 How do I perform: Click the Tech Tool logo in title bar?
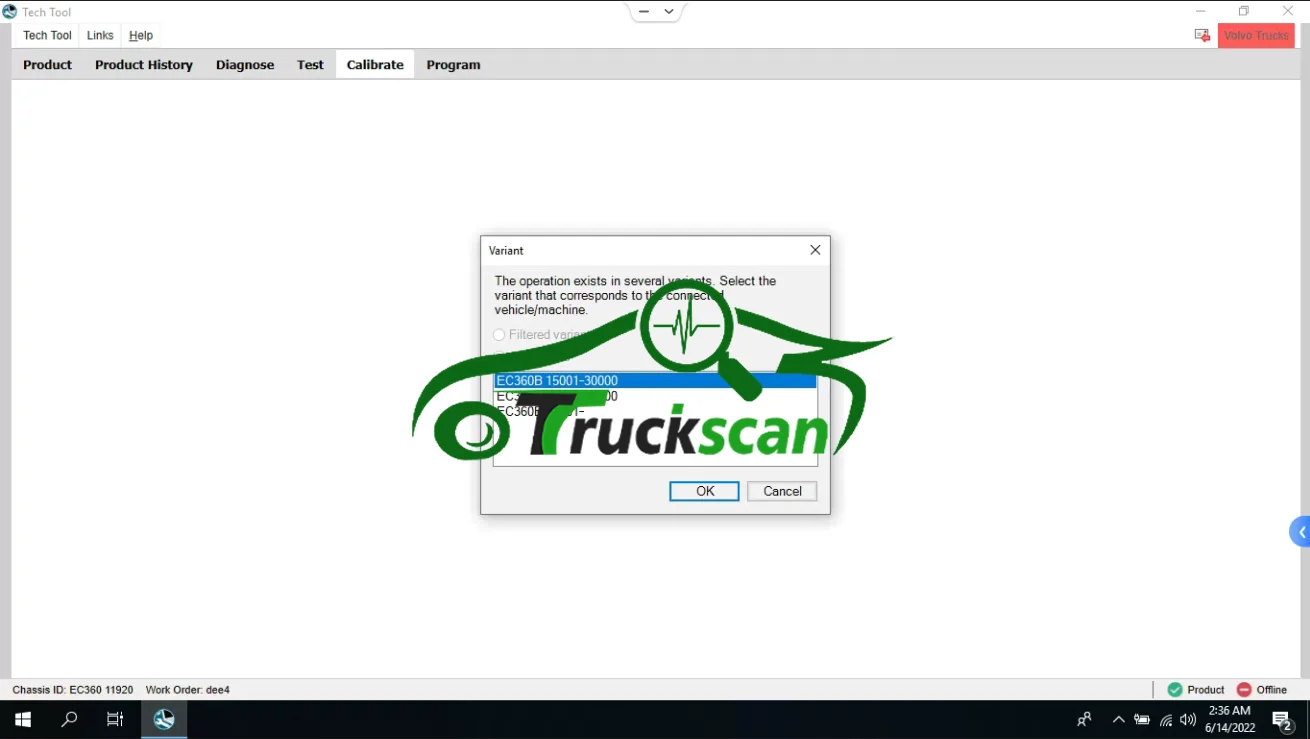coord(10,12)
